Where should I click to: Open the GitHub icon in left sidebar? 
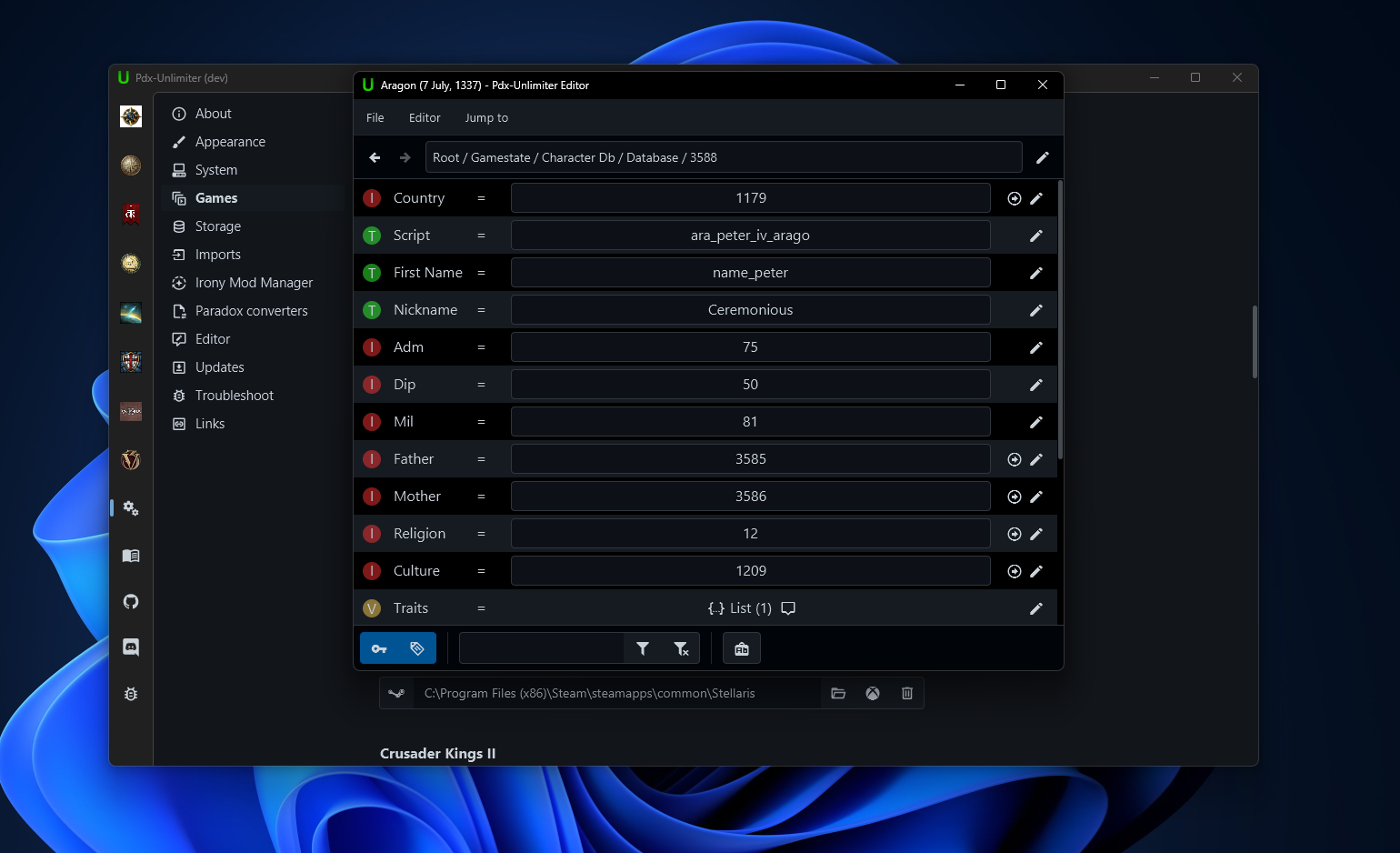131,601
